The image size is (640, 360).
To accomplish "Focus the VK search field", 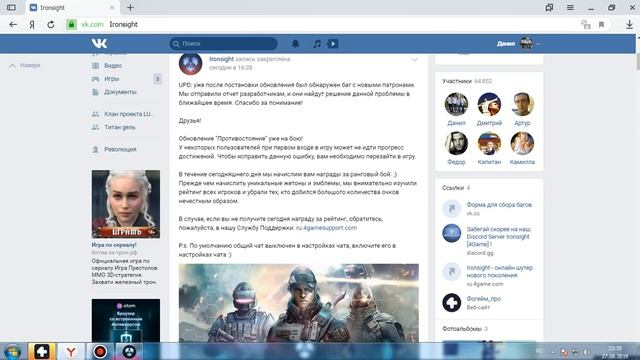I will [x=223, y=44].
